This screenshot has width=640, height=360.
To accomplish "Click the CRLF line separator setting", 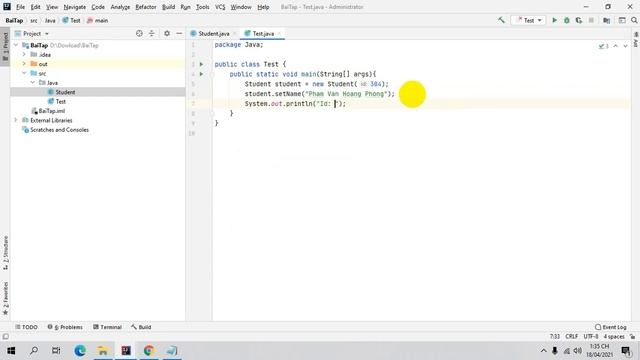I will pyautogui.click(x=571, y=337).
